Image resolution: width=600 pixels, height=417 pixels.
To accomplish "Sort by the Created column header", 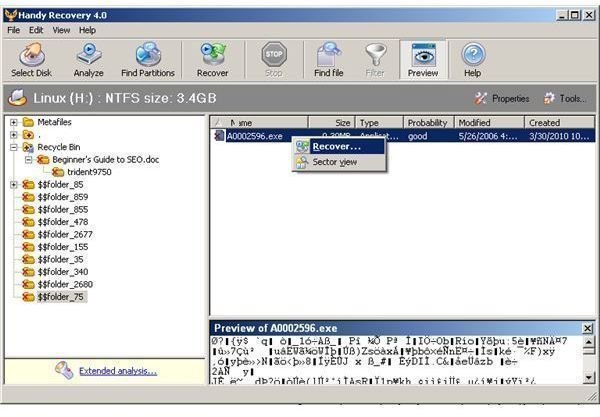I will 559,123.
